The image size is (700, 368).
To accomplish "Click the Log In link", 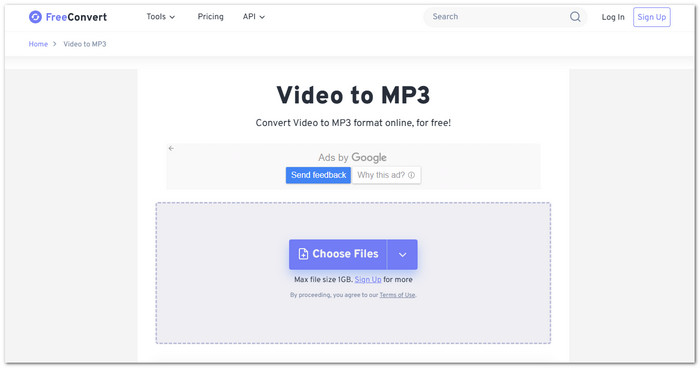I will (613, 17).
